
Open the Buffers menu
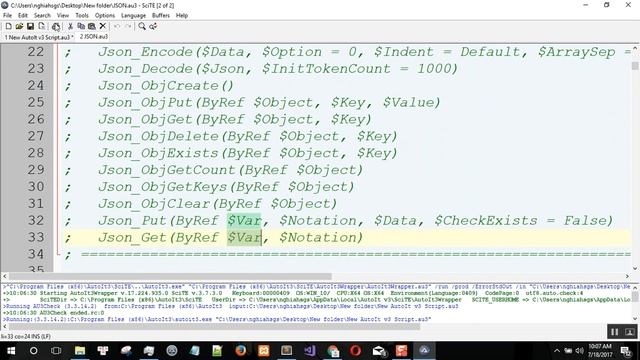point(160,16)
